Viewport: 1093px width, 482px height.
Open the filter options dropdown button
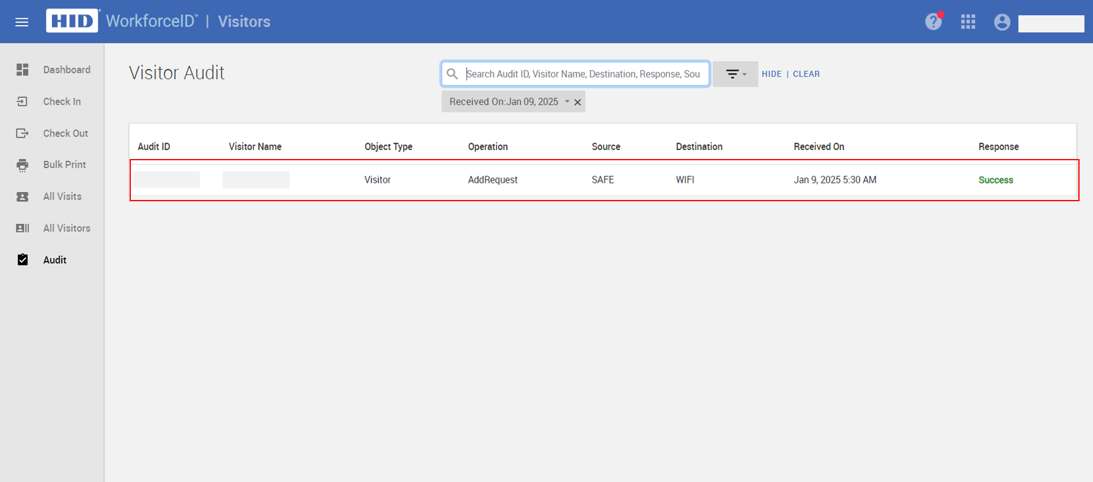coord(735,74)
